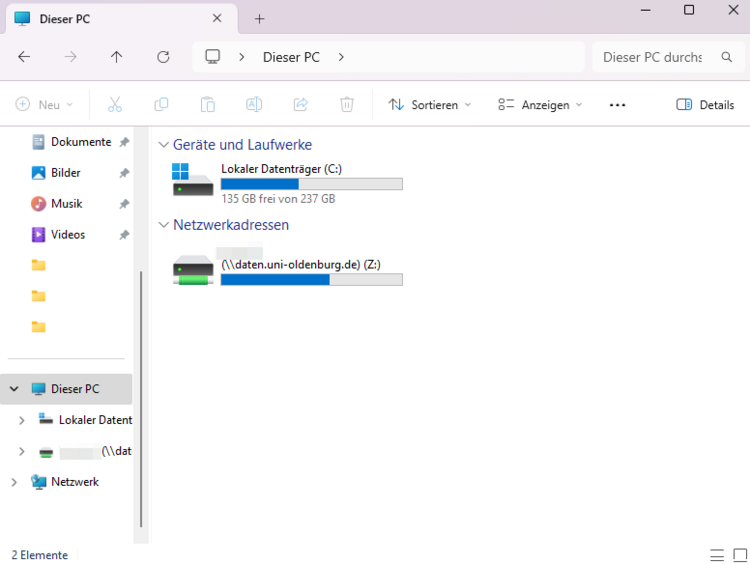Collapse the Geräte und Laufwerke group

pyautogui.click(x=164, y=145)
